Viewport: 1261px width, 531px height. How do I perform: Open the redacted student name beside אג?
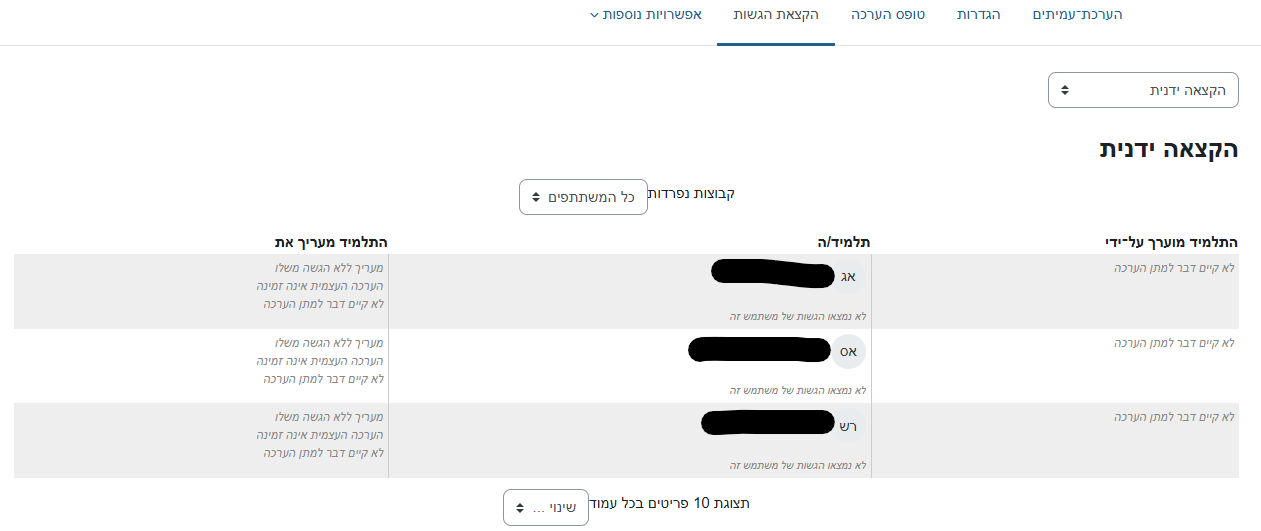coord(770,273)
